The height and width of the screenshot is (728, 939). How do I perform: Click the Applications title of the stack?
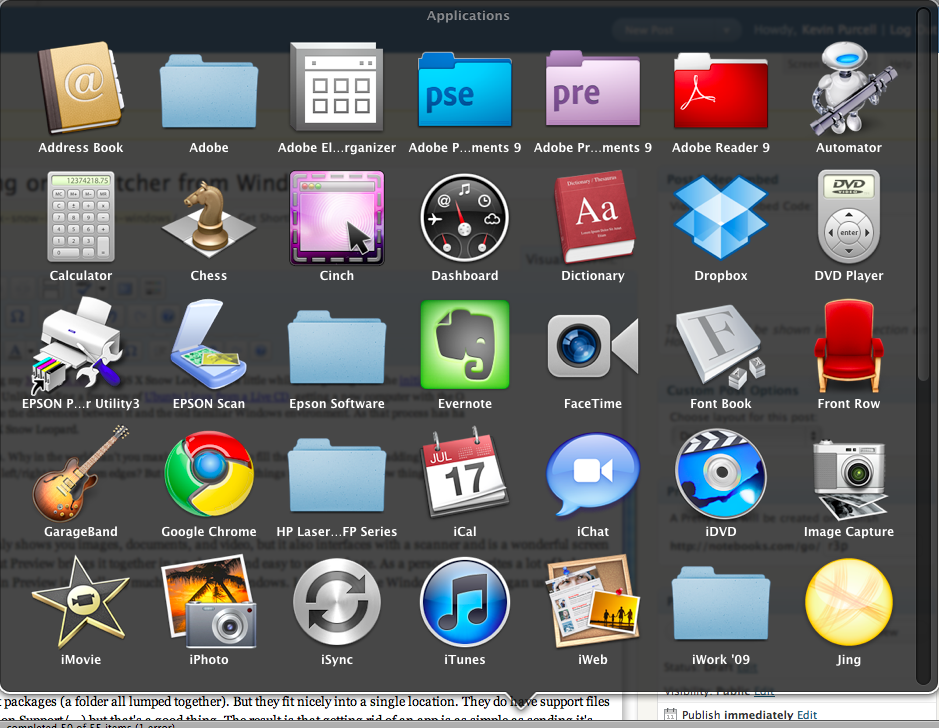point(468,16)
